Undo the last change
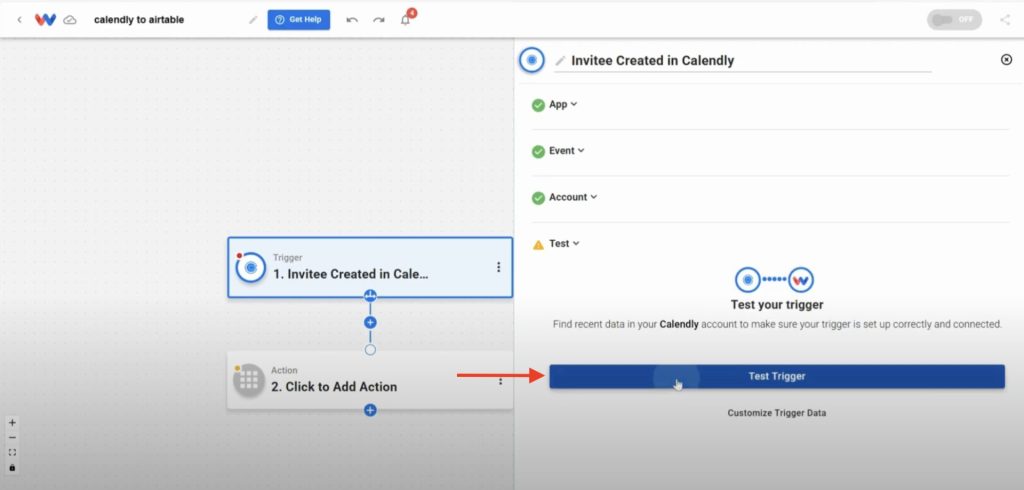 (x=352, y=20)
